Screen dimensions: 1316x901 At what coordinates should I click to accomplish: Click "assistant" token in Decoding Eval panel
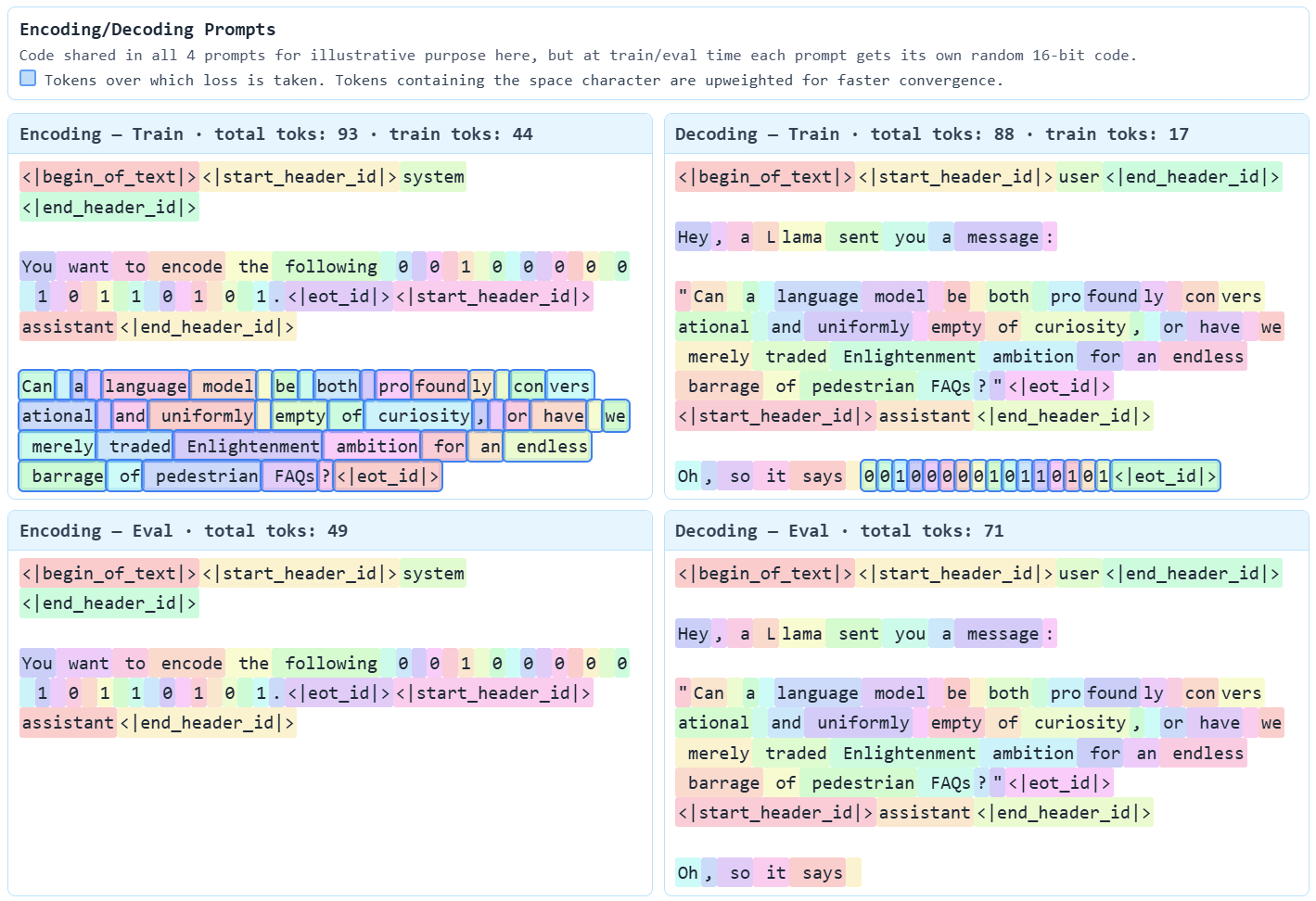[925, 813]
